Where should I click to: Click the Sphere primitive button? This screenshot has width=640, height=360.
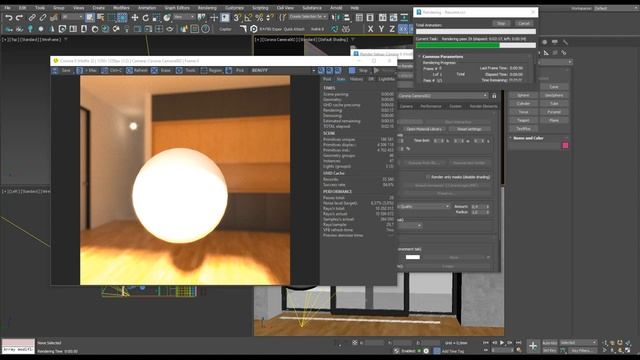pos(523,95)
